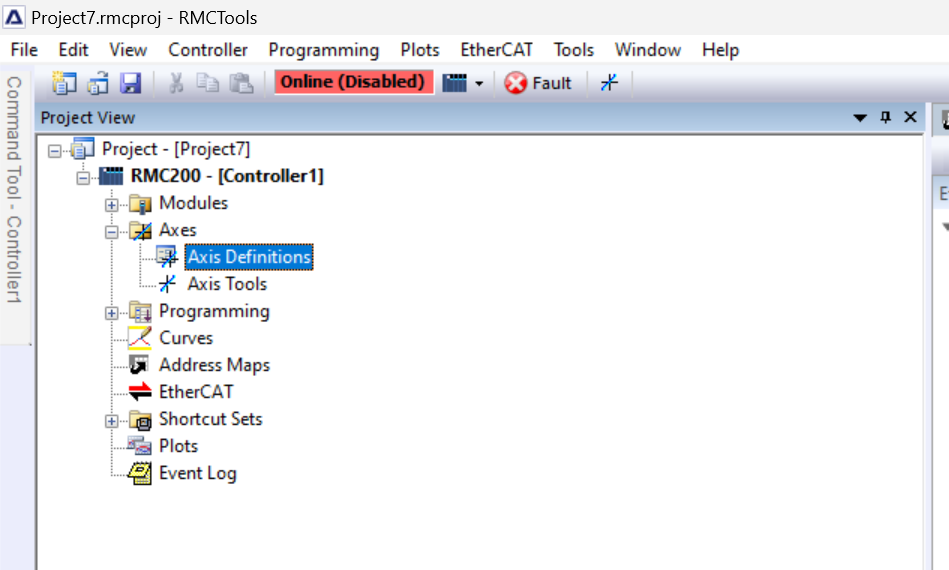Click the Open Project toolbar icon
Screen dimensions: 949x570
coord(97,83)
